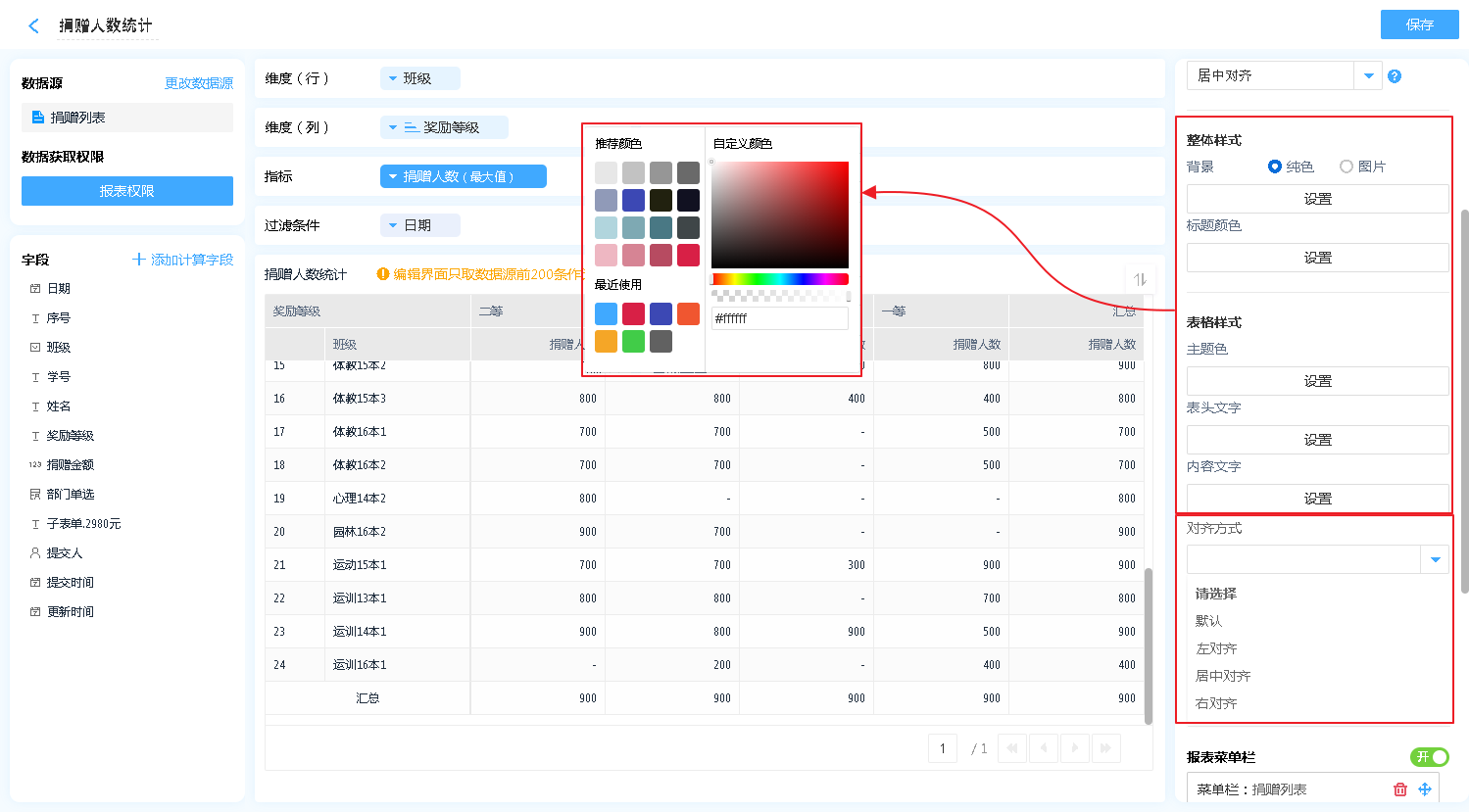
Task: Choose 左对齐 from the alignment list
Action: (1216, 648)
